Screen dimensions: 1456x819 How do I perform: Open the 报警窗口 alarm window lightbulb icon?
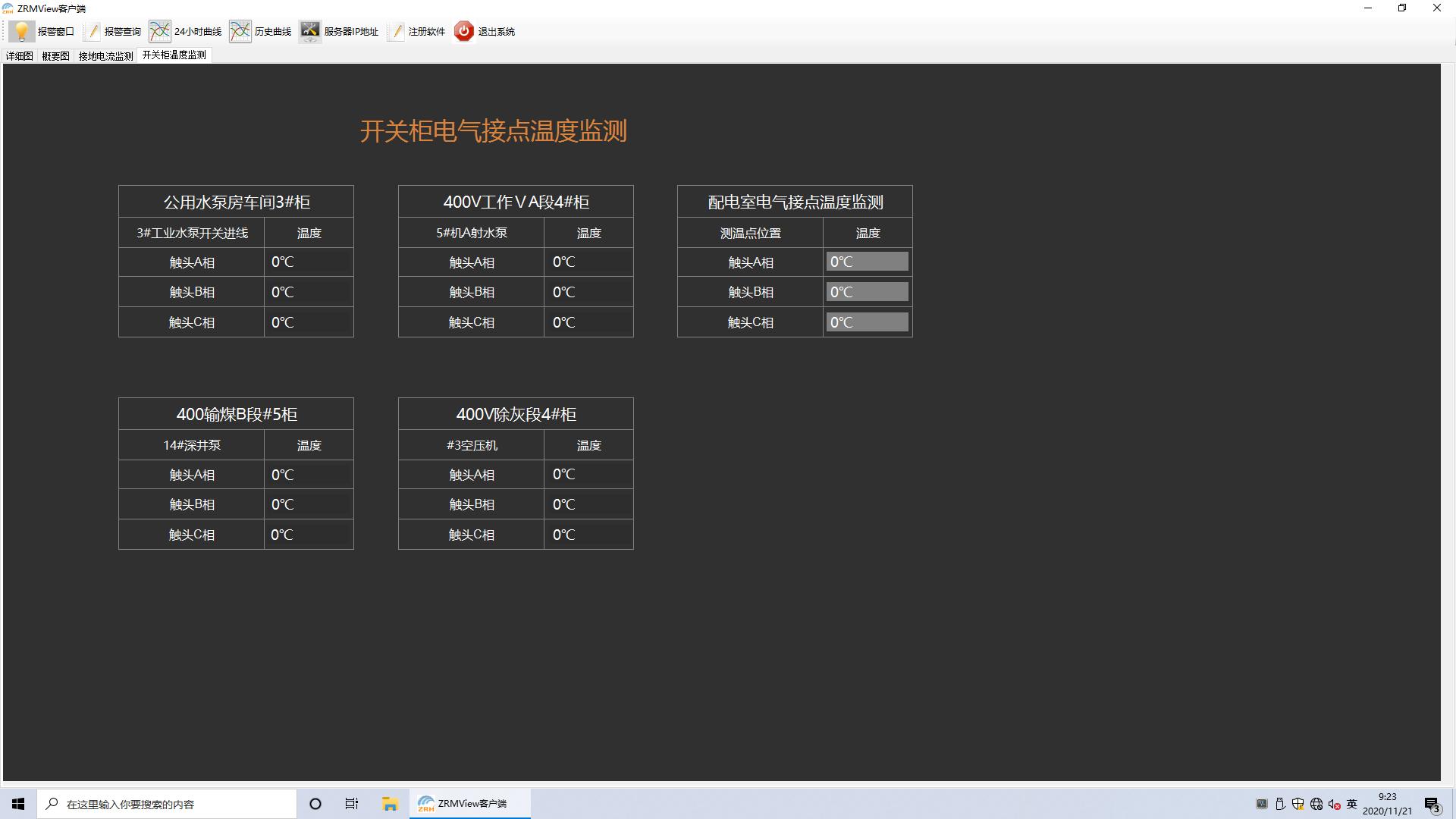tap(21, 31)
